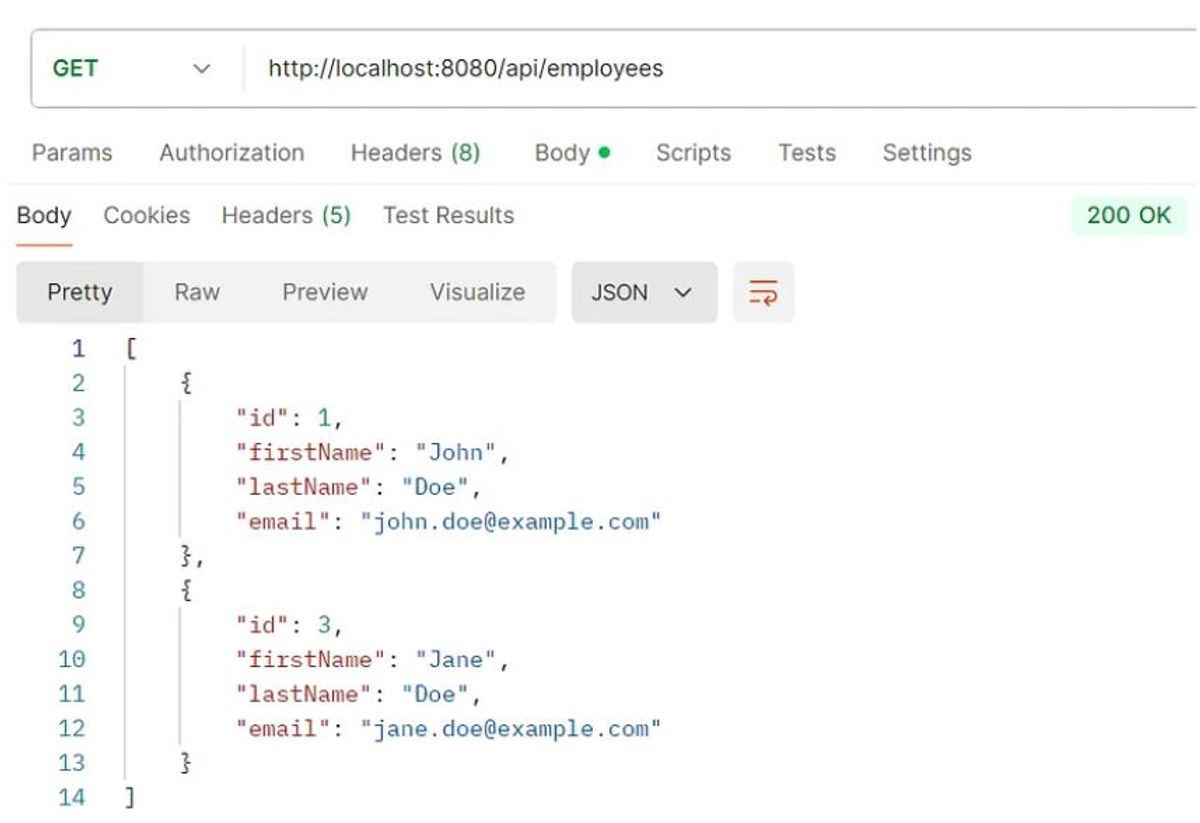Viewport: 1200px width, 823px height.
Task: Show the Preview response view
Action: (x=325, y=293)
